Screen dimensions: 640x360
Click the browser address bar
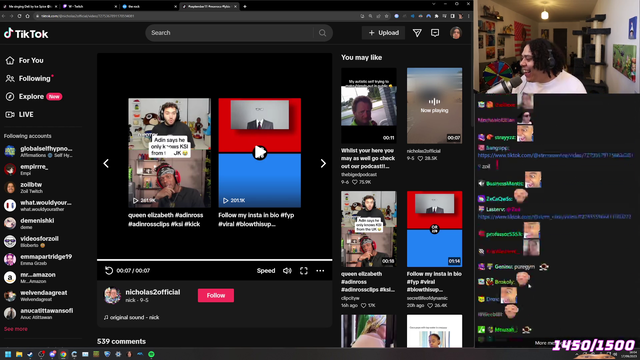(x=196, y=16)
